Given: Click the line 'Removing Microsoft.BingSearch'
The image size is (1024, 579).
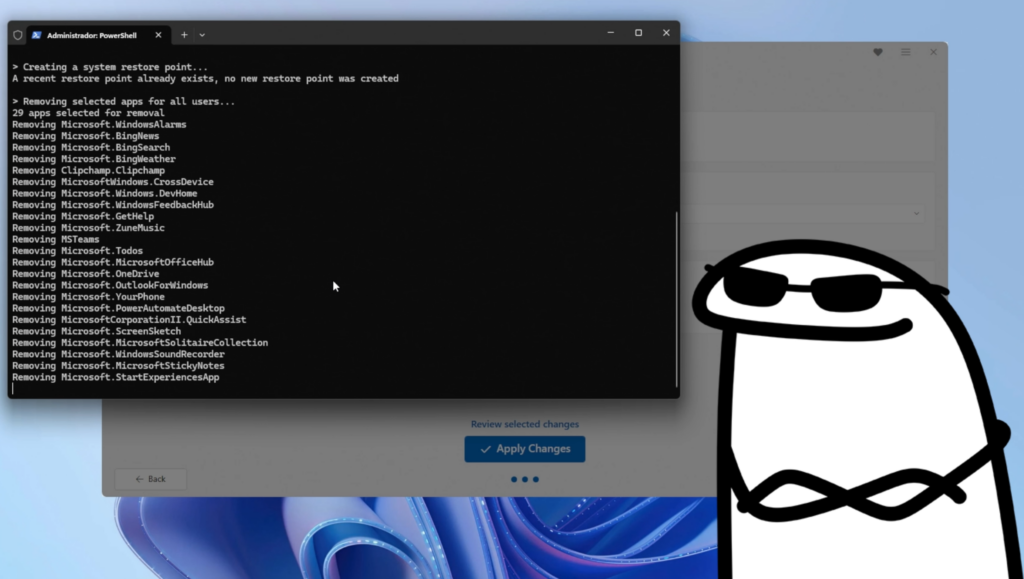Looking at the screenshot, I should coord(91,148).
